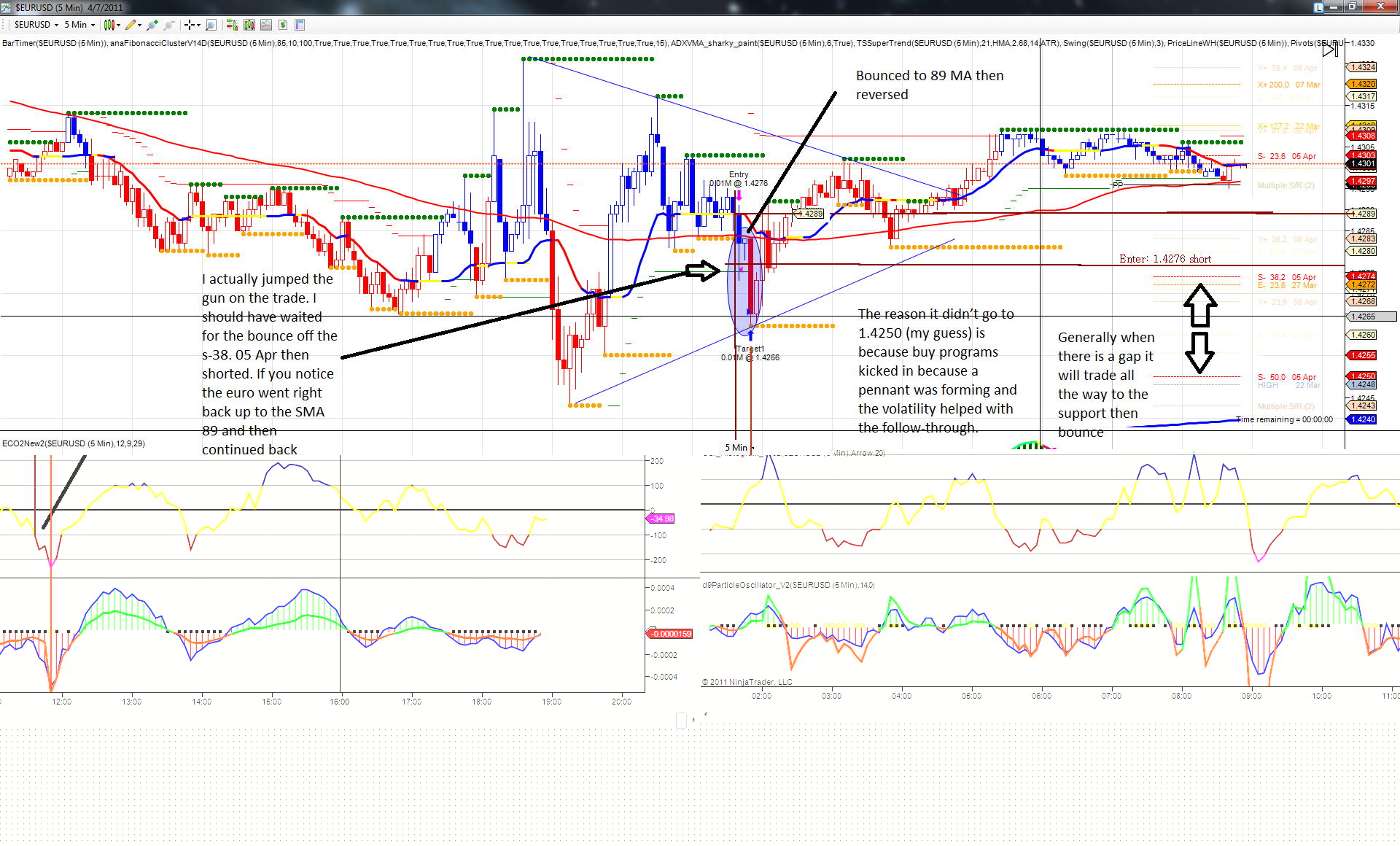1400x846 pixels.
Task: Click the 1.4283 price marker
Action: 1362,238
